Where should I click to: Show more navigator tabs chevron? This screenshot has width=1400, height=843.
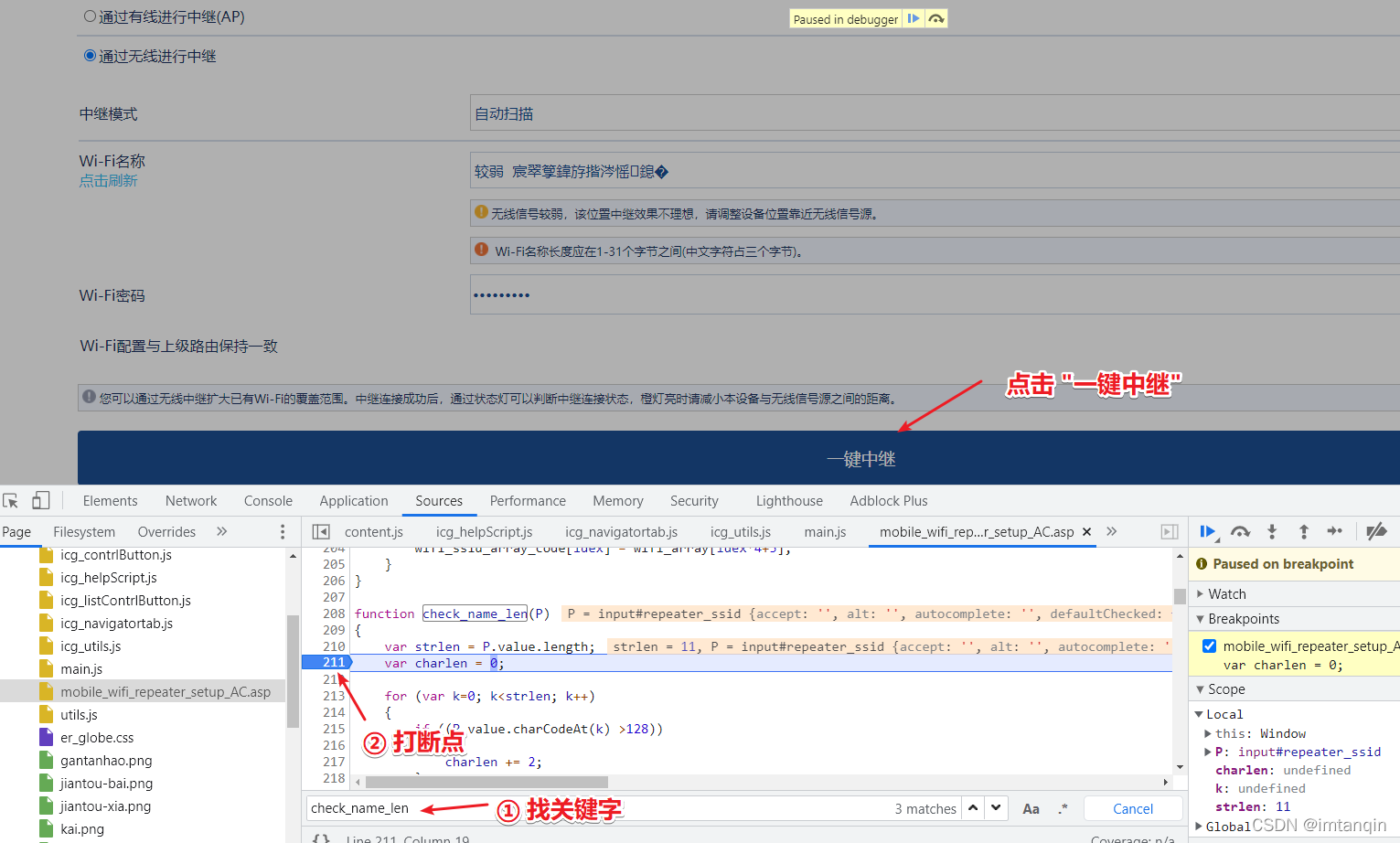pyautogui.click(x=221, y=531)
